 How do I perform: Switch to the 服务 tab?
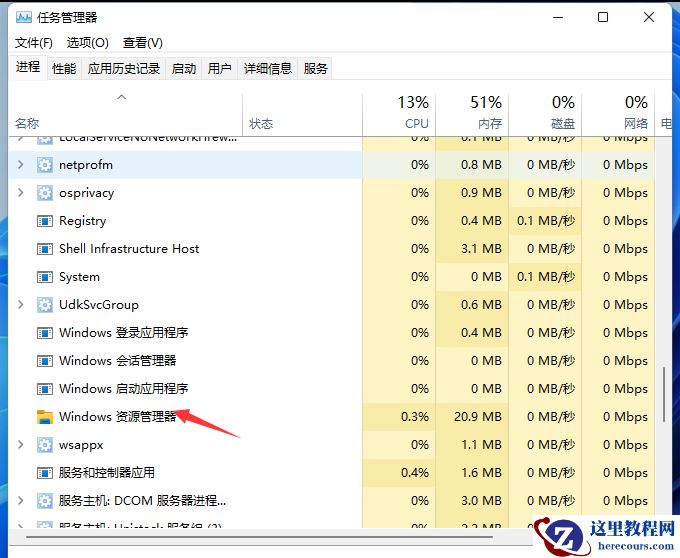coord(315,69)
